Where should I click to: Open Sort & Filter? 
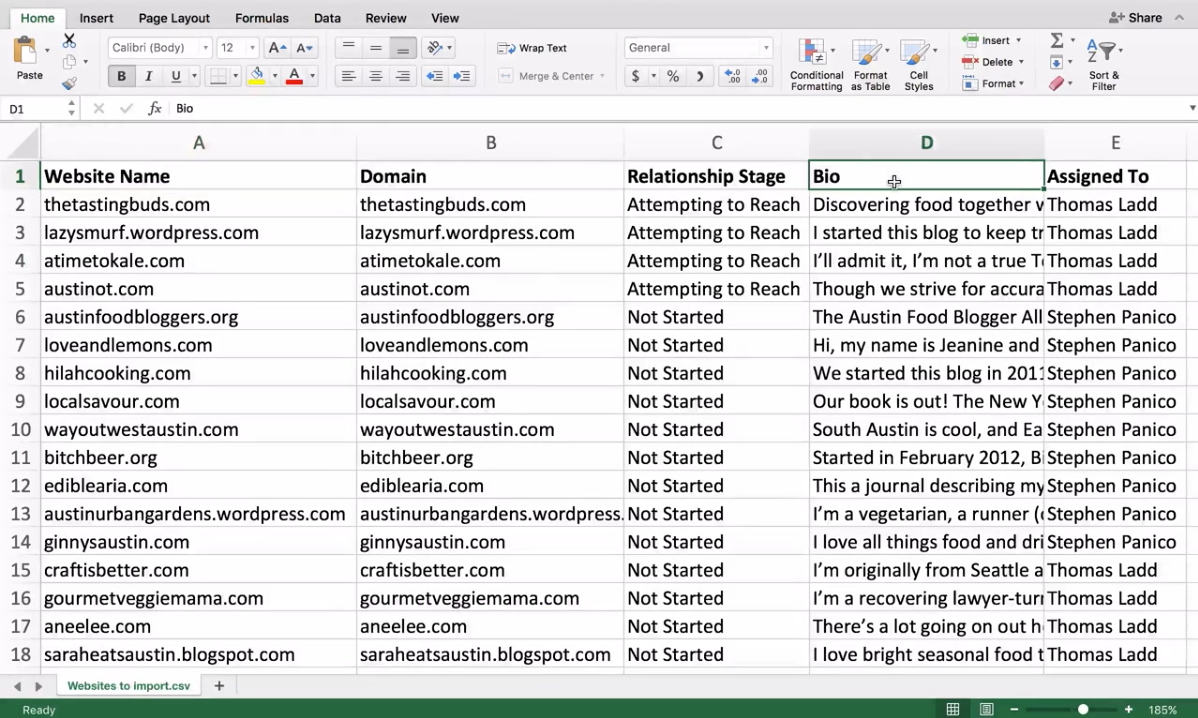click(1104, 63)
